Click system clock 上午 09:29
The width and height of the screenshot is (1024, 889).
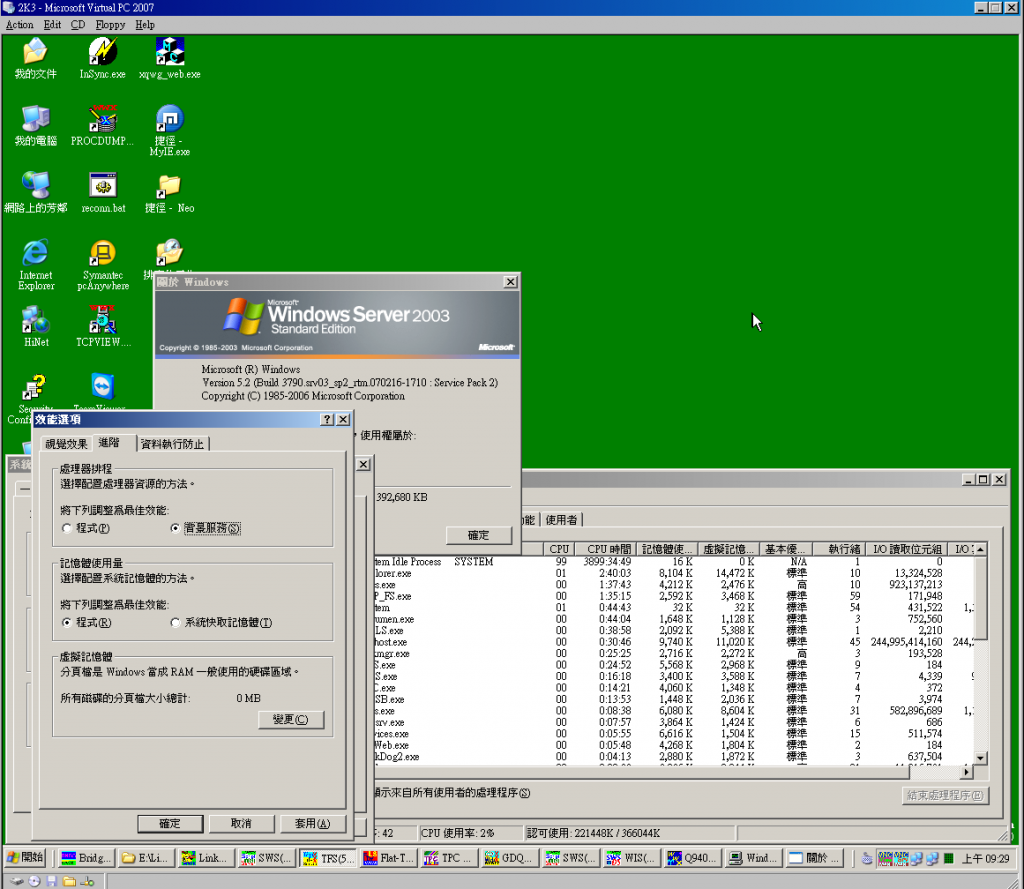pyautogui.click(x=985, y=858)
